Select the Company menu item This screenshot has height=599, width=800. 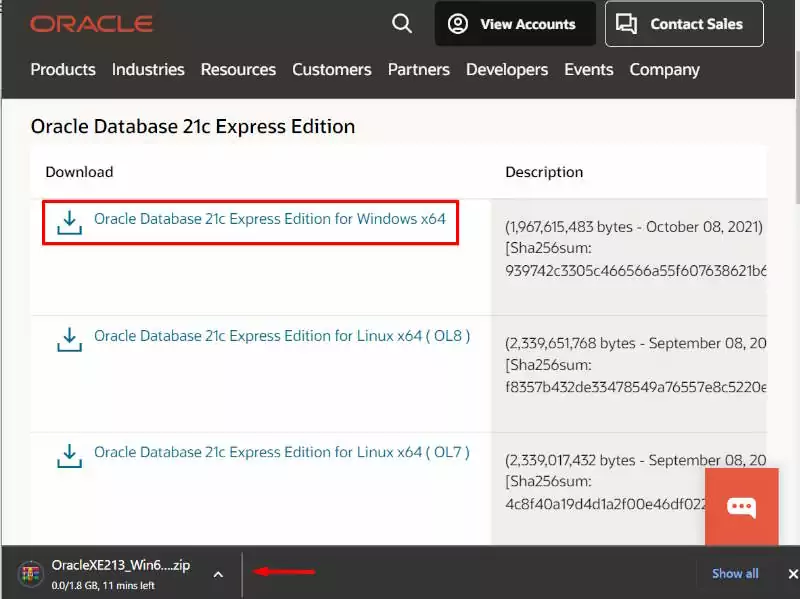pos(664,69)
